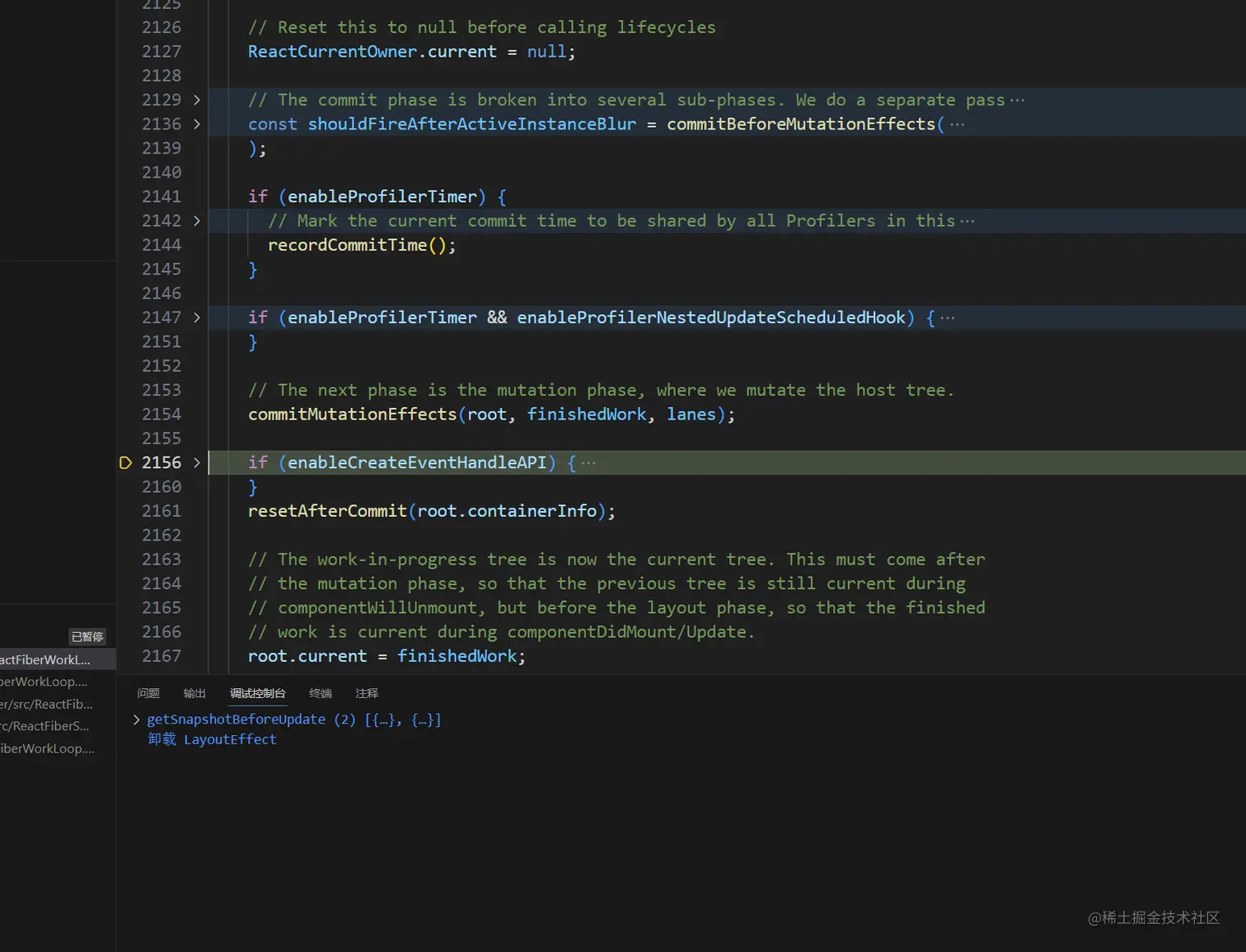Expand the folded block at line 2156
The height and width of the screenshot is (952, 1246).
click(x=196, y=462)
